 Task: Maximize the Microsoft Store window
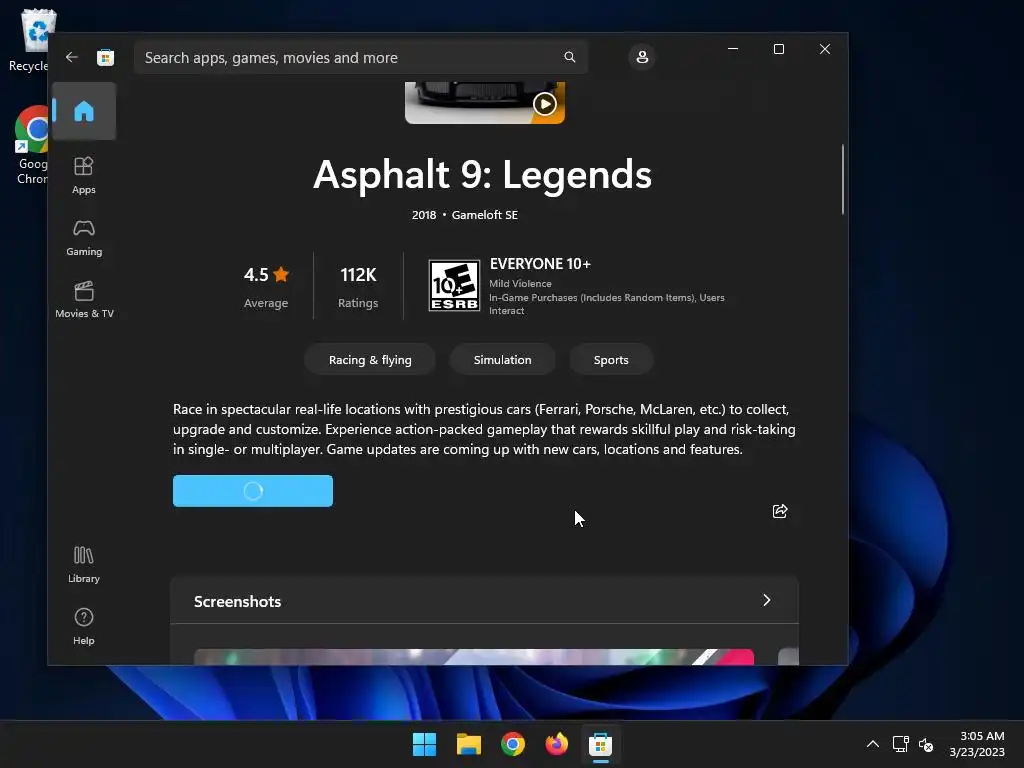coord(778,49)
